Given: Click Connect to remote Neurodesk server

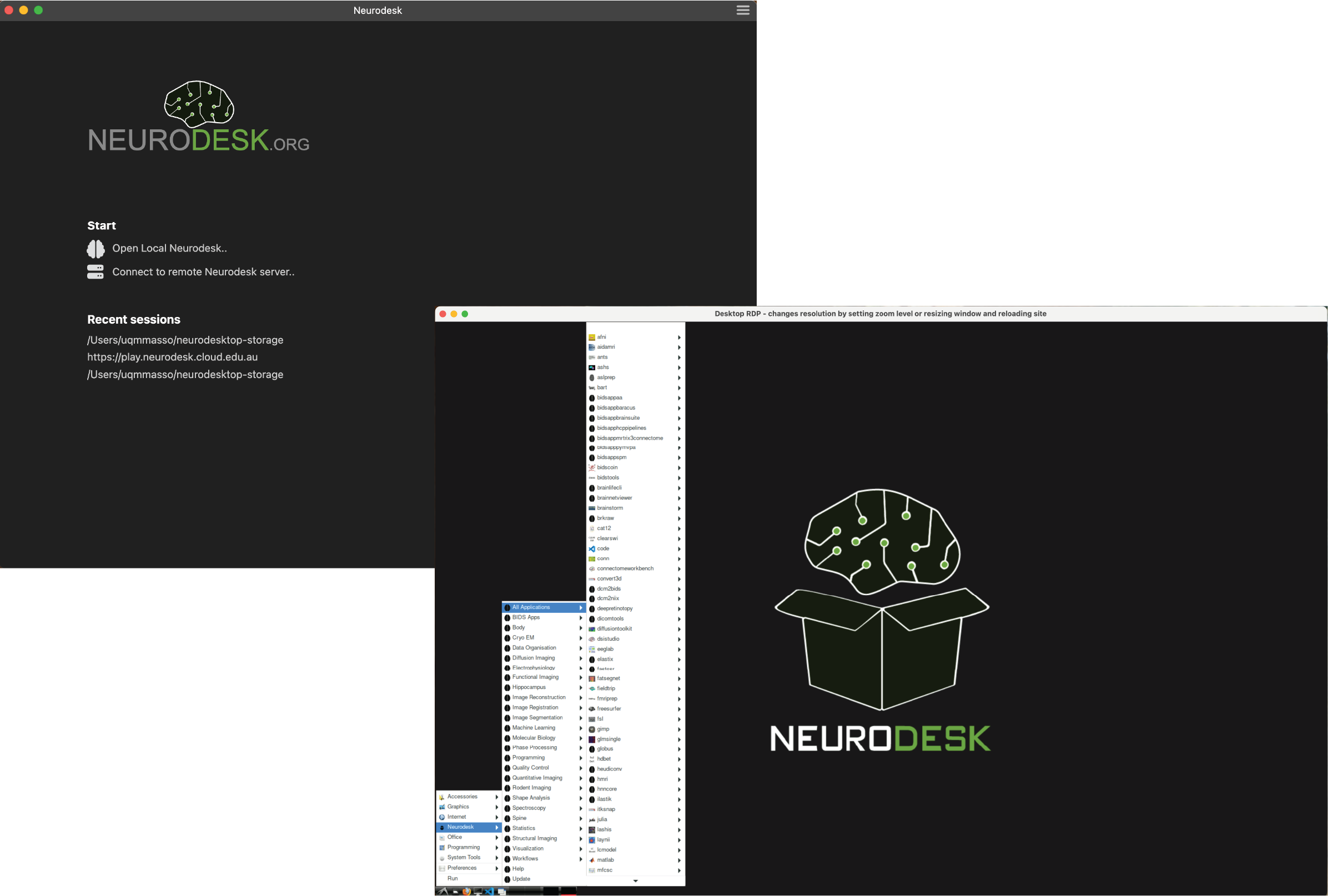Looking at the screenshot, I should pos(203,271).
